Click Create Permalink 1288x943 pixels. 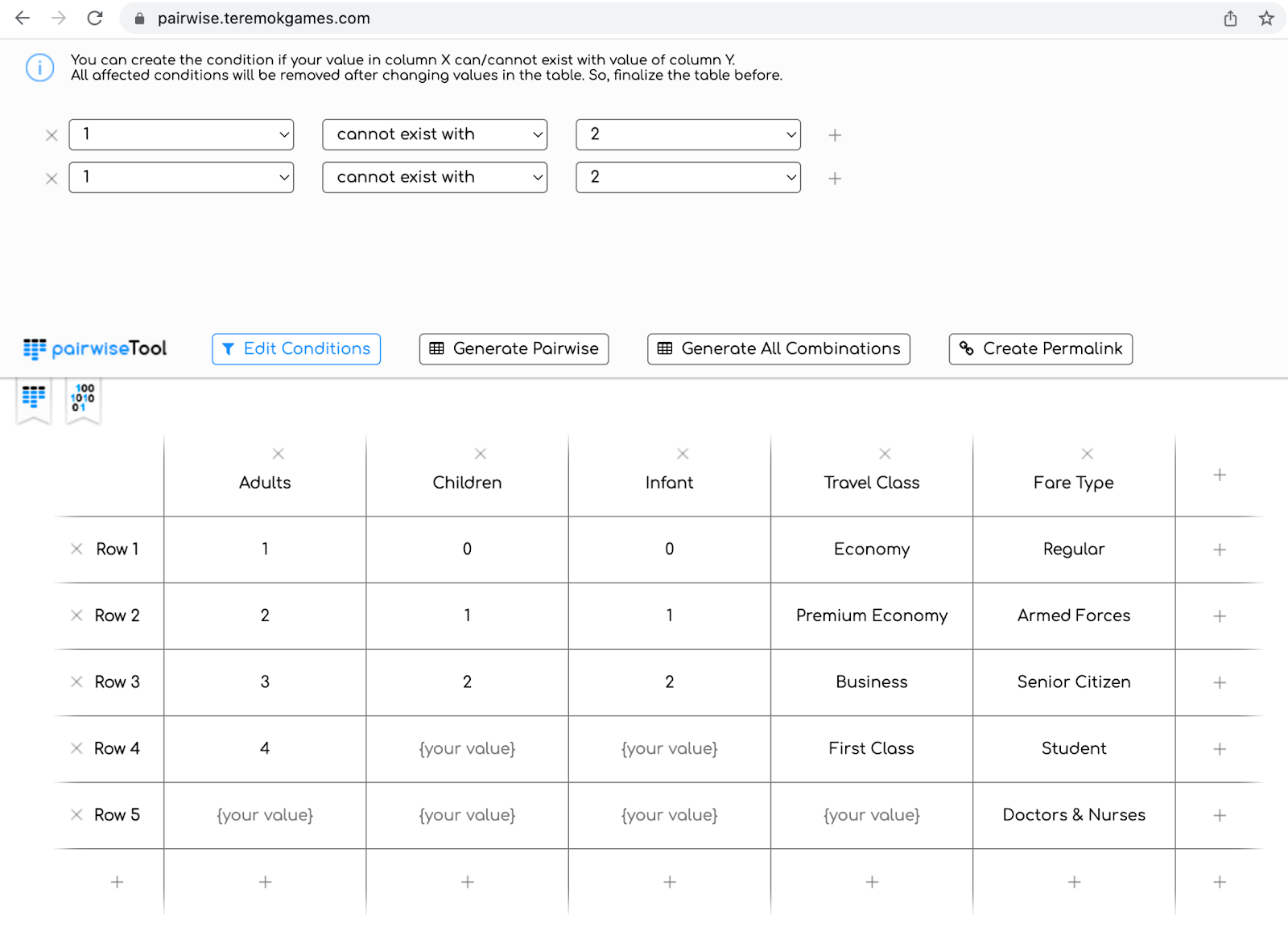(1041, 349)
